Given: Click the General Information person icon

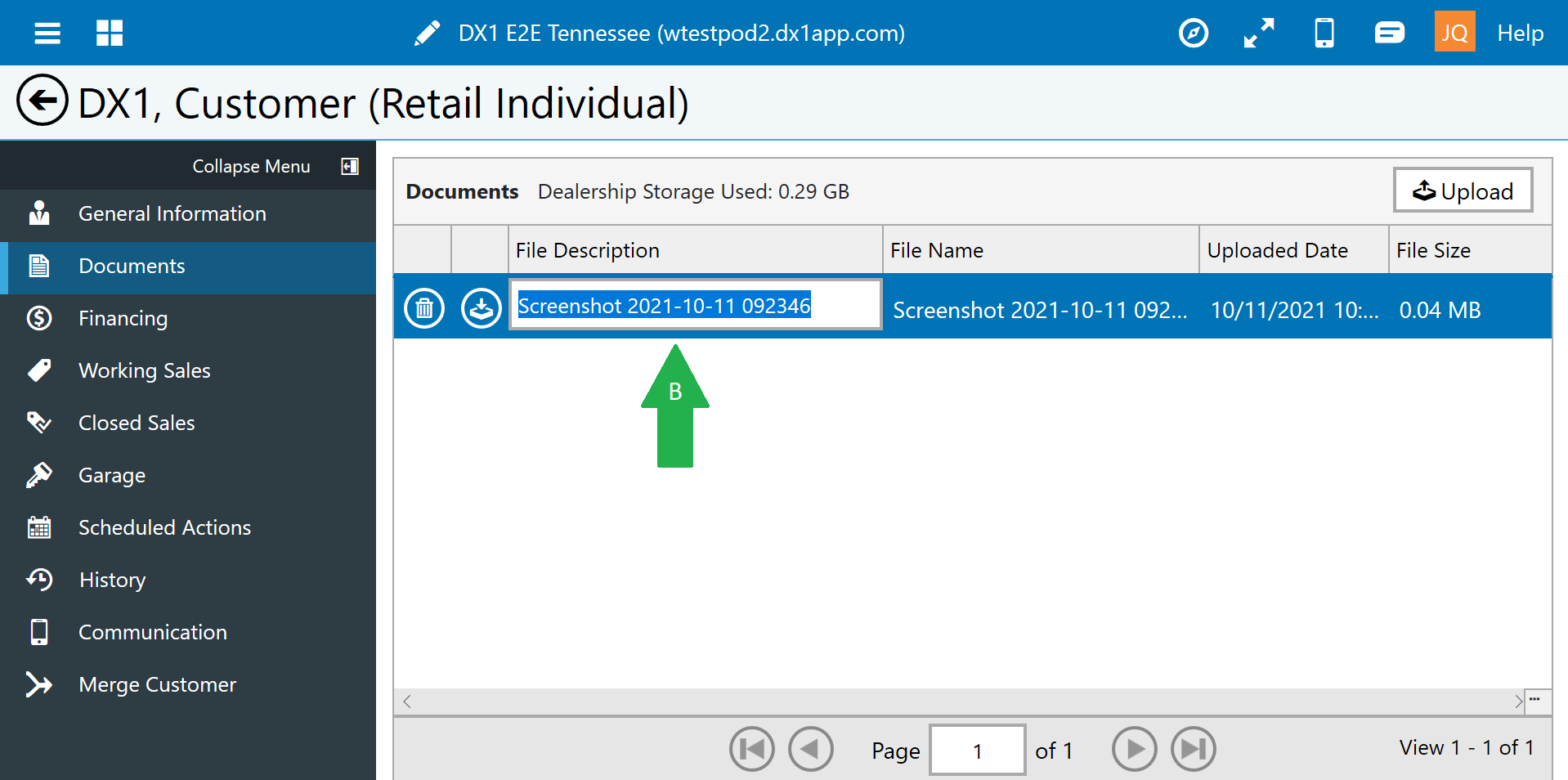Looking at the screenshot, I should tap(39, 213).
